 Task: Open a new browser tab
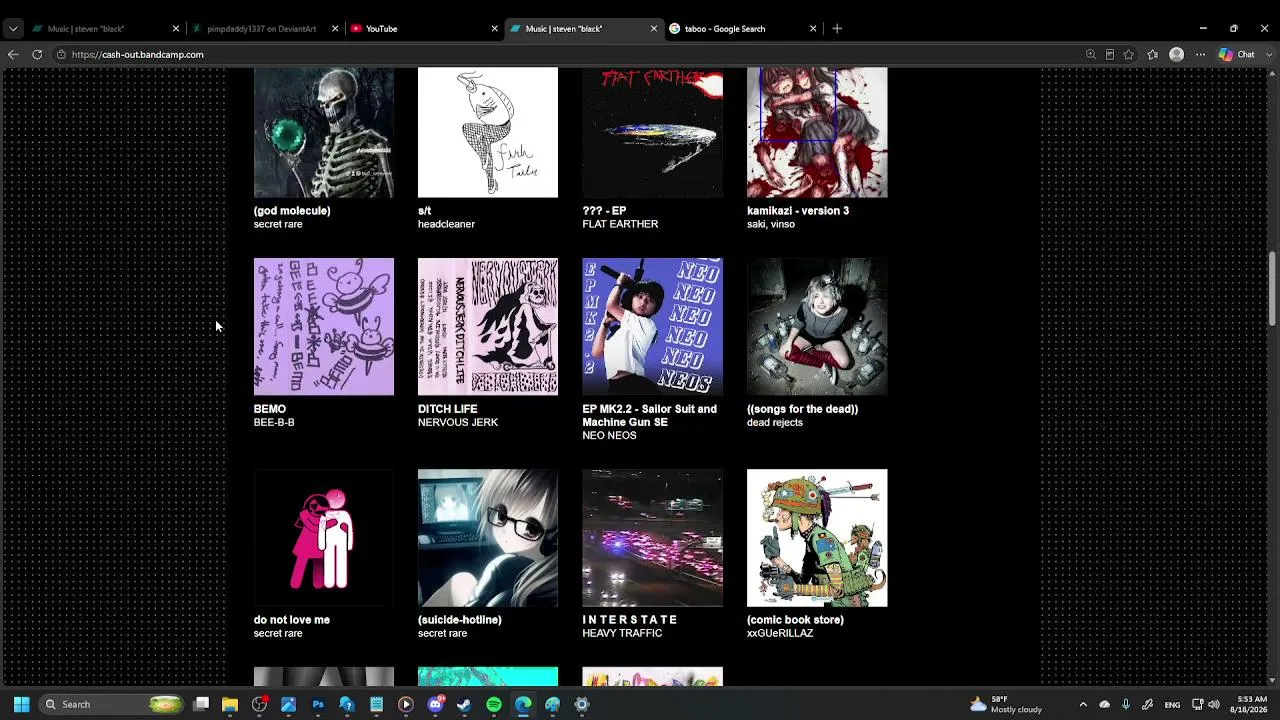837,28
